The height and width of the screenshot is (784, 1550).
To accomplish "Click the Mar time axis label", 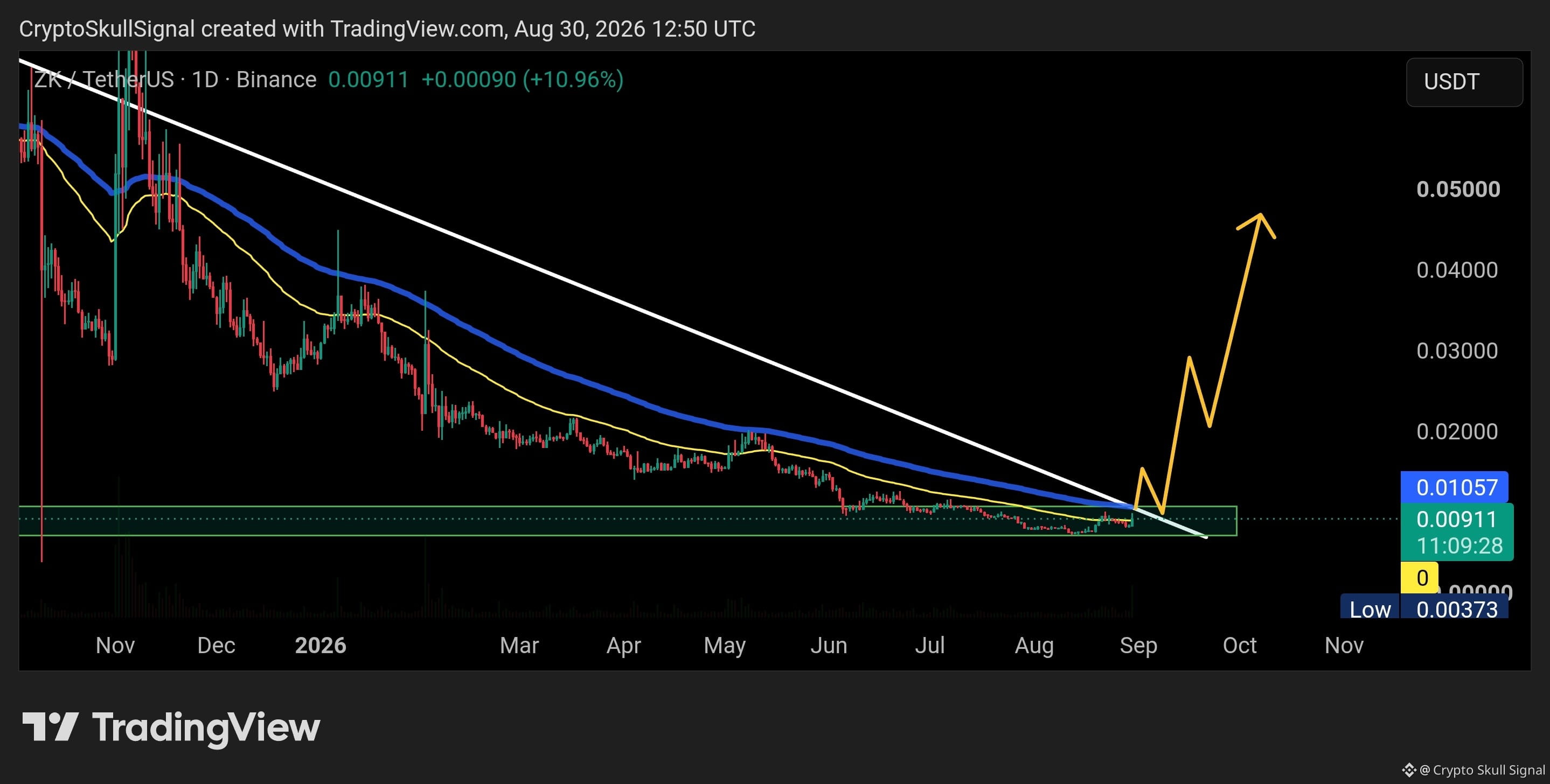I will pyautogui.click(x=519, y=646).
